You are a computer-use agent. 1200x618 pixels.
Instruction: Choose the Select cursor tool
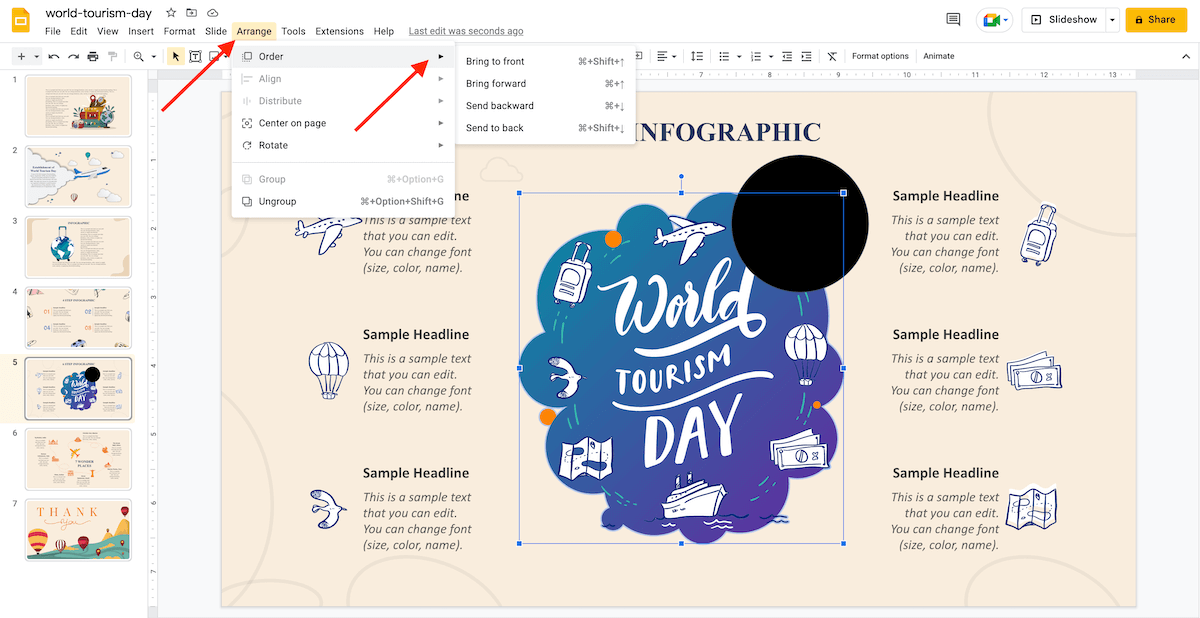click(x=176, y=57)
